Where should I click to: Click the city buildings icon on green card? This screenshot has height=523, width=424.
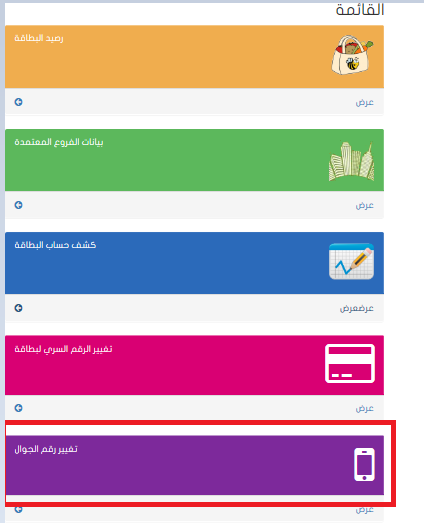(x=351, y=161)
